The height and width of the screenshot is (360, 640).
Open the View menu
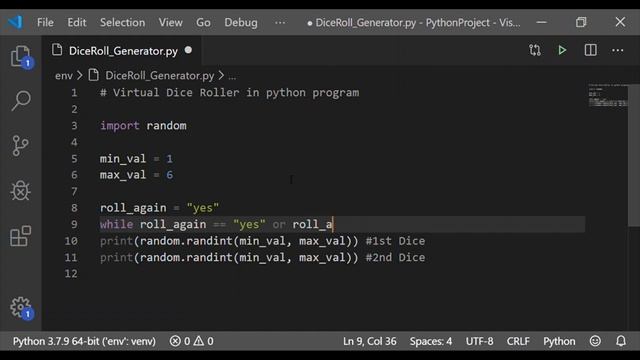[171, 22]
